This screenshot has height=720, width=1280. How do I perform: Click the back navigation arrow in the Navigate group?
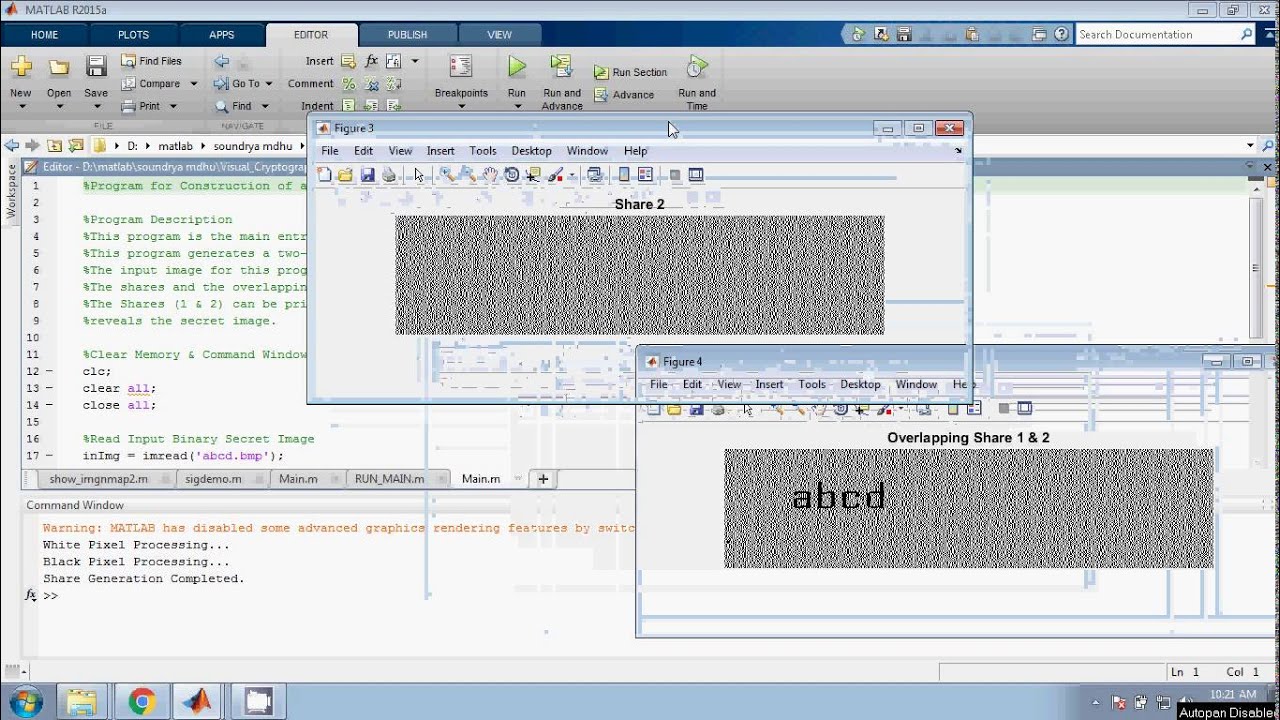221,61
